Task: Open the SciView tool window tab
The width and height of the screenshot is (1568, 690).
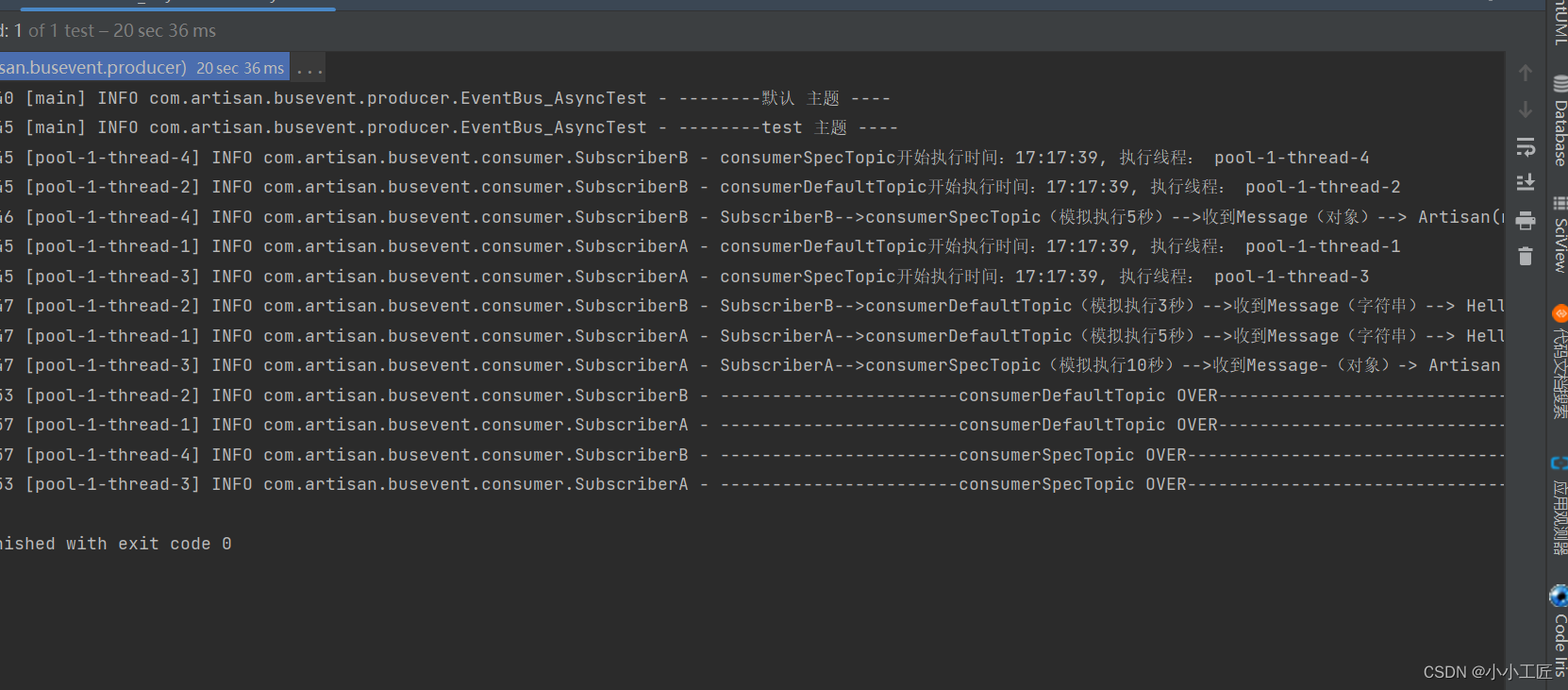Action: 1560,235
